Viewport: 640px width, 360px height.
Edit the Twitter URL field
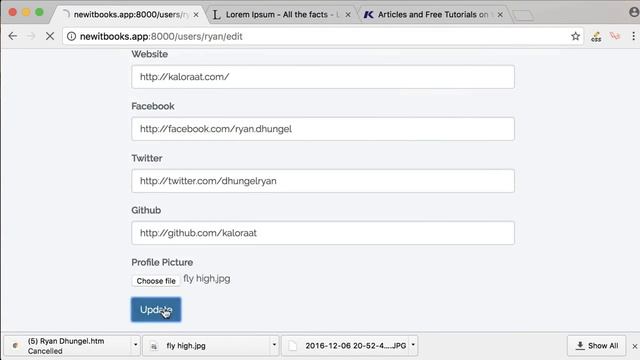coord(323,181)
